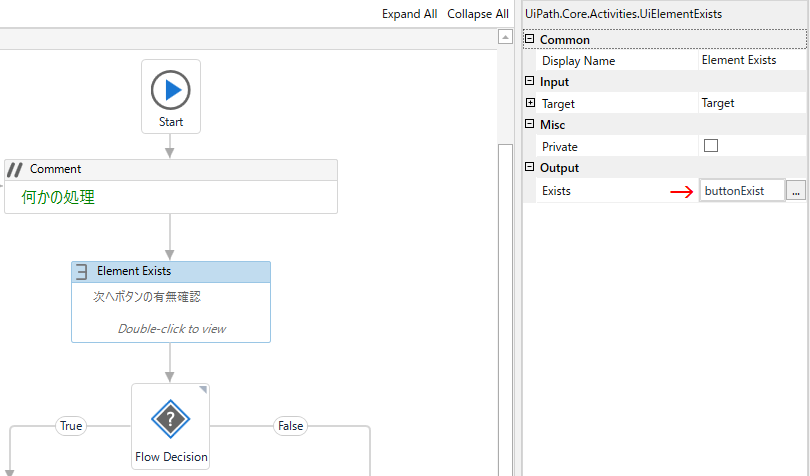Select the False branch label
The height and width of the screenshot is (476, 810).
290,426
